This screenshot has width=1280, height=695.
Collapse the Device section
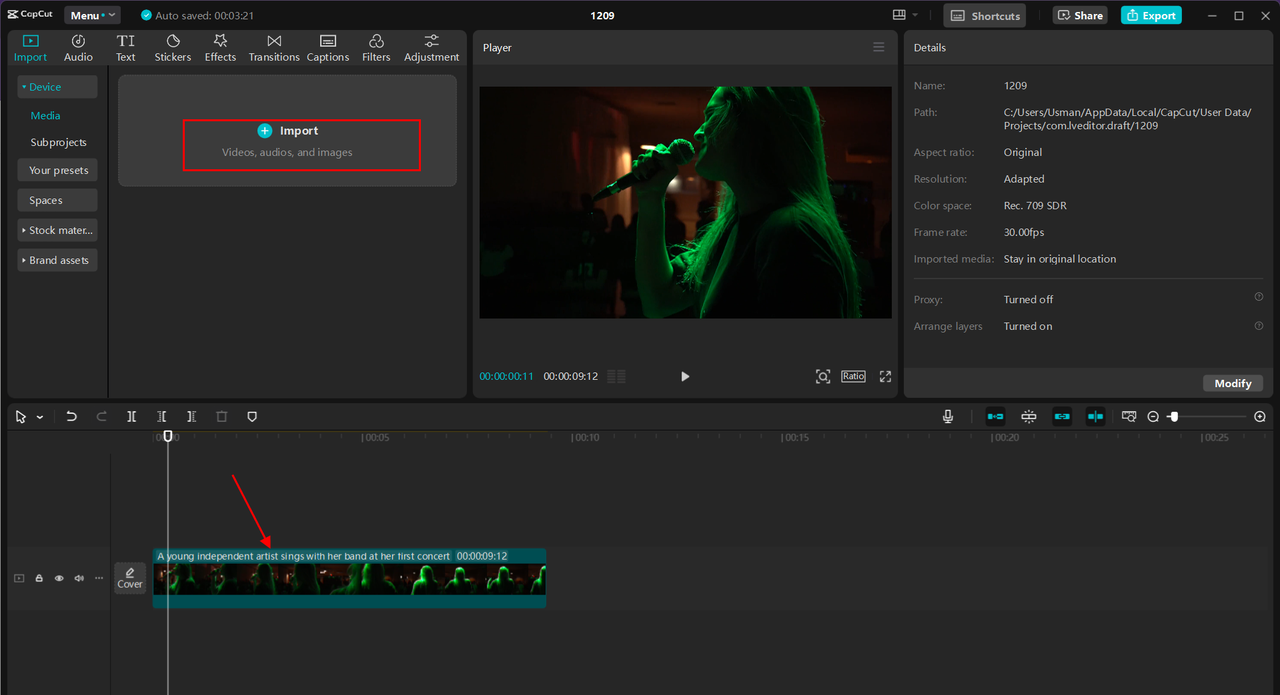point(57,87)
